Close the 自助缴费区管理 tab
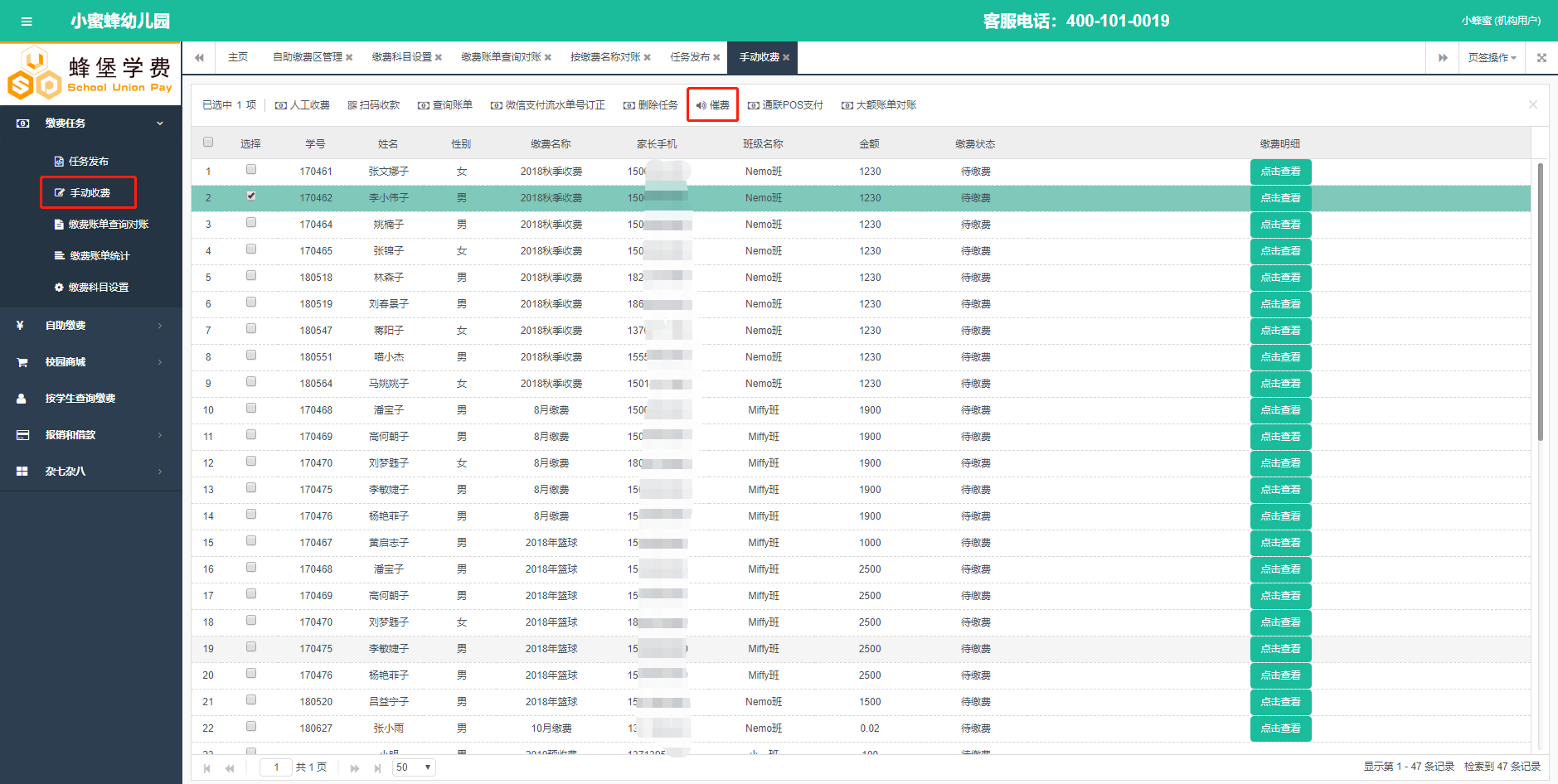 coord(349,57)
